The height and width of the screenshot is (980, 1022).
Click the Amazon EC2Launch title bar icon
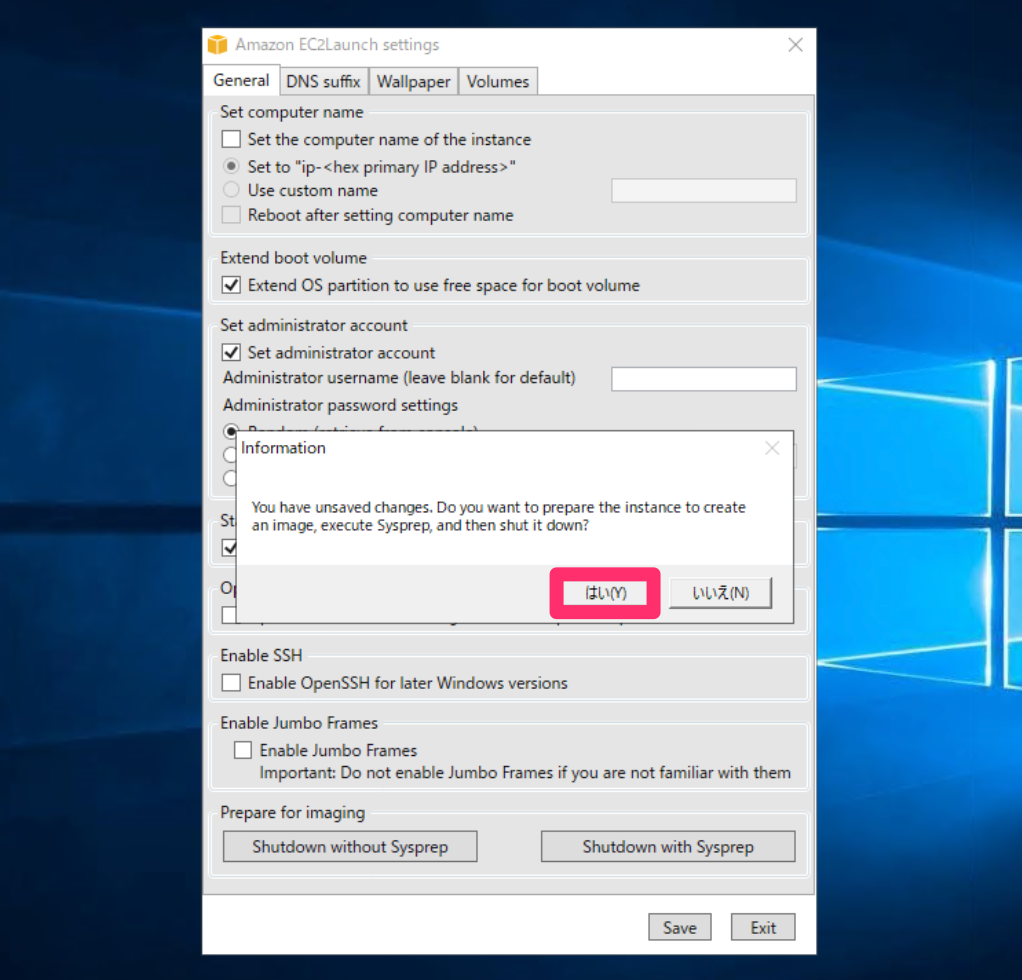[x=218, y=44]
